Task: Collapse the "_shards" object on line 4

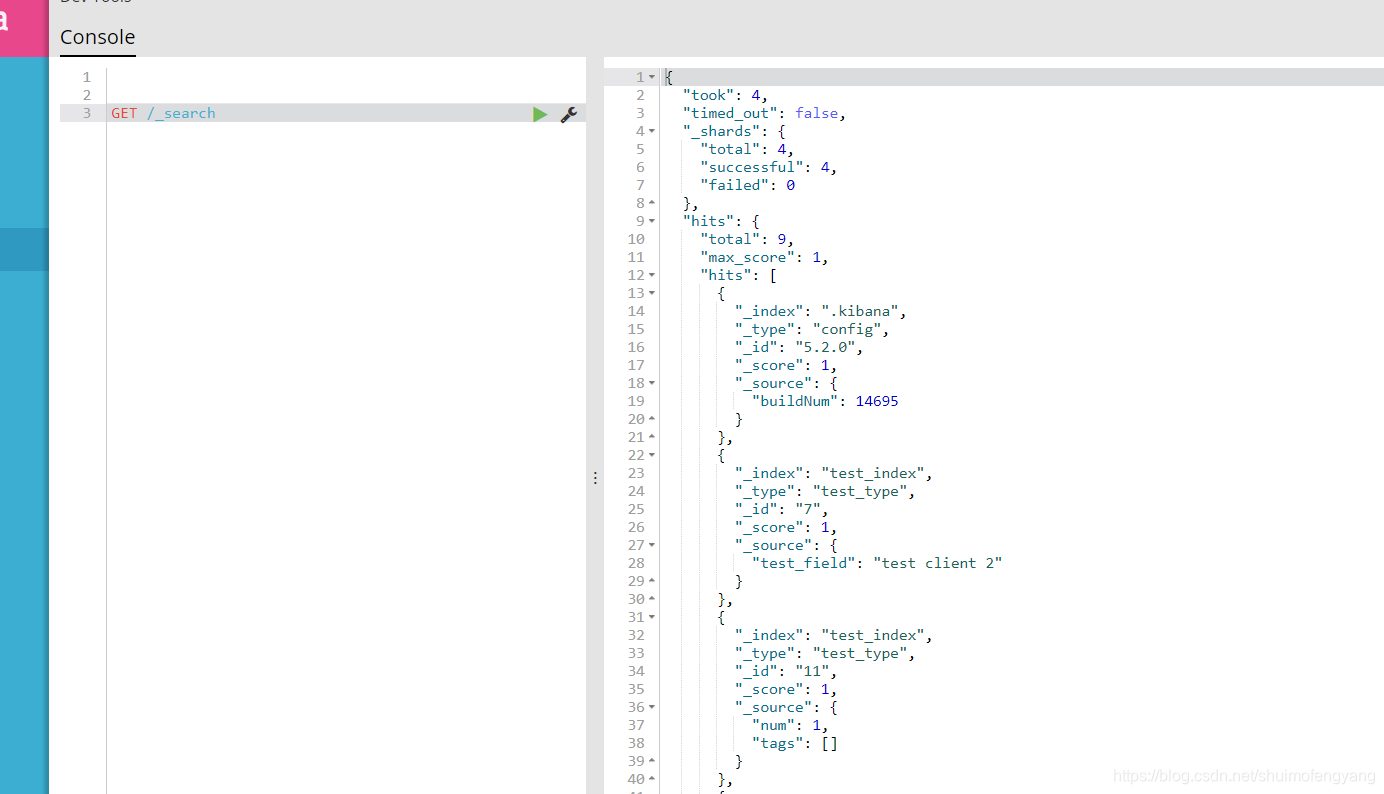Action: click(x=652, y=131)
